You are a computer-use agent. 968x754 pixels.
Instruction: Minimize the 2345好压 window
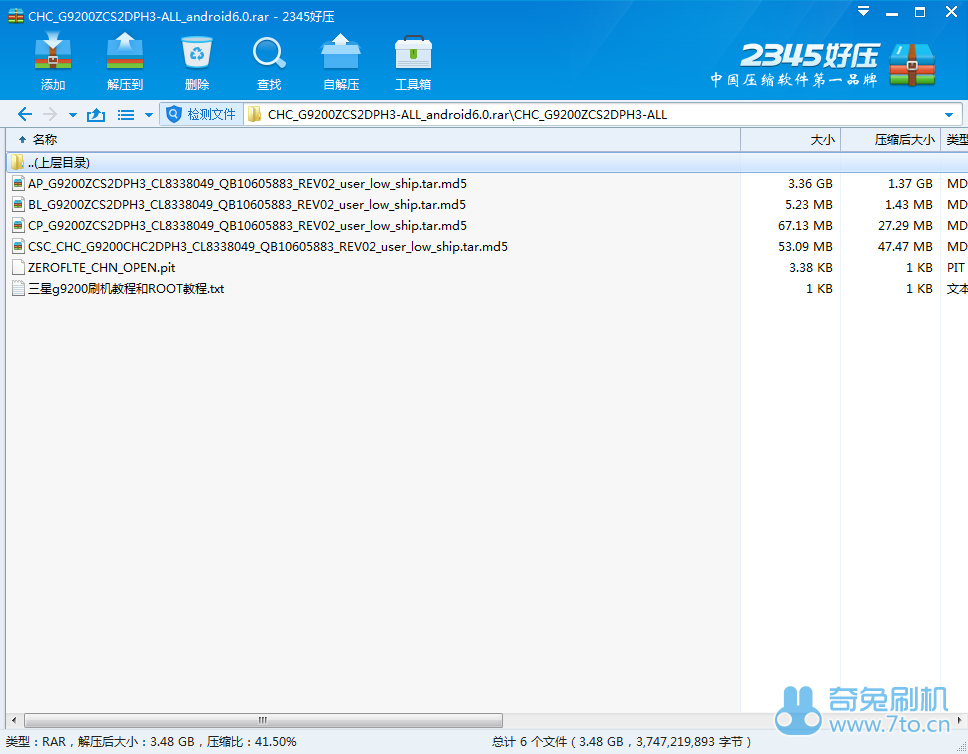(x=892, y=12)
